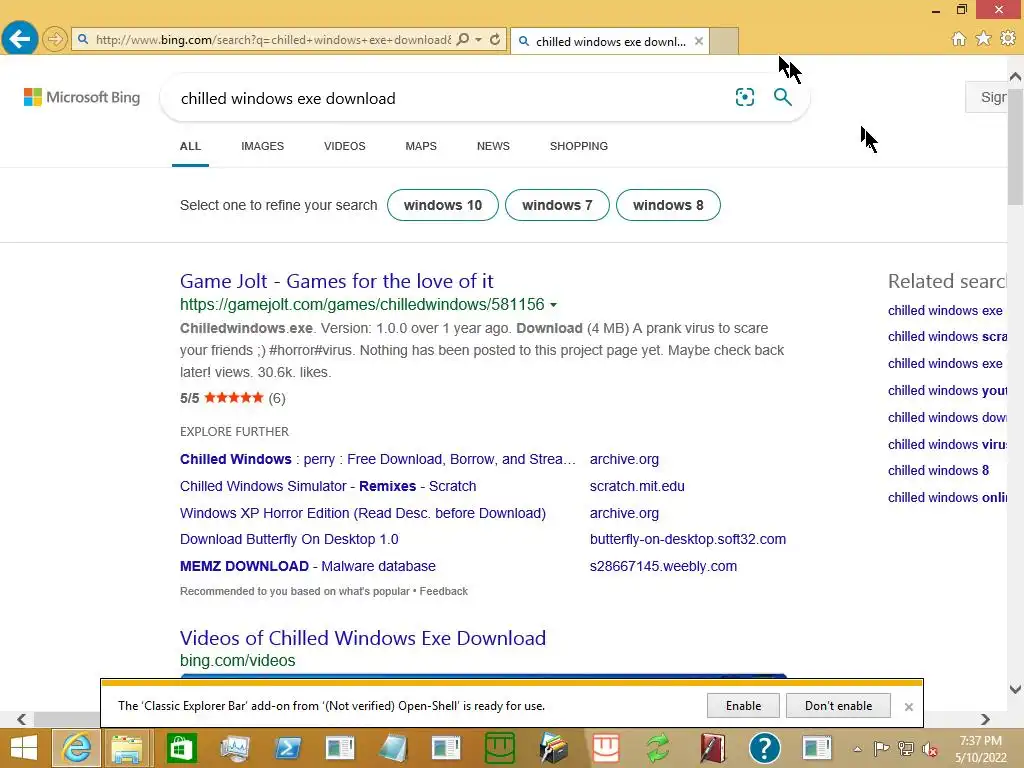Click the Microsoft Bing logo
The height and width of the screenshot is (768, 1024).
[x=82, y=97]
